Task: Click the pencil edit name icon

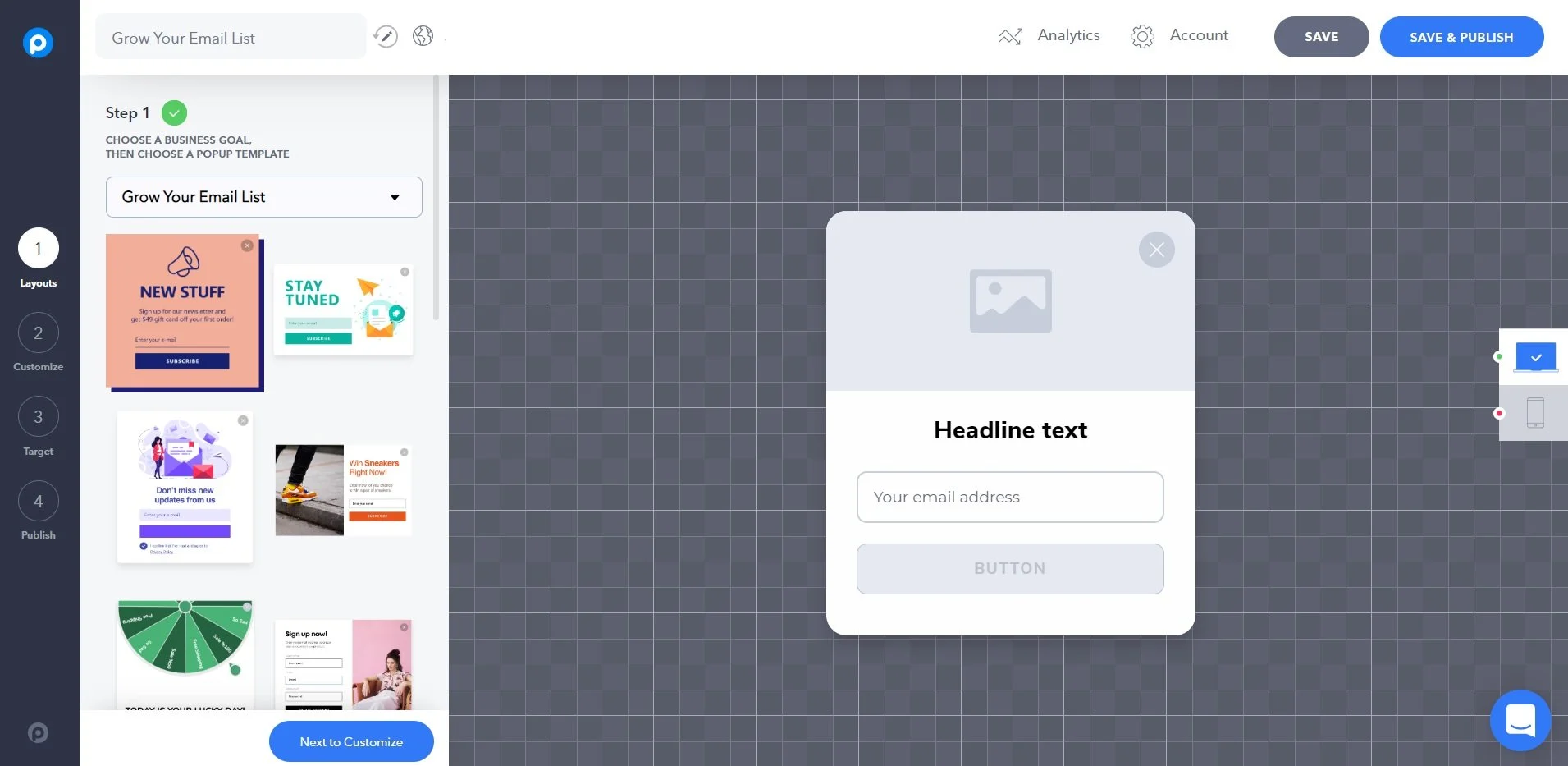Action: point(386,36)
